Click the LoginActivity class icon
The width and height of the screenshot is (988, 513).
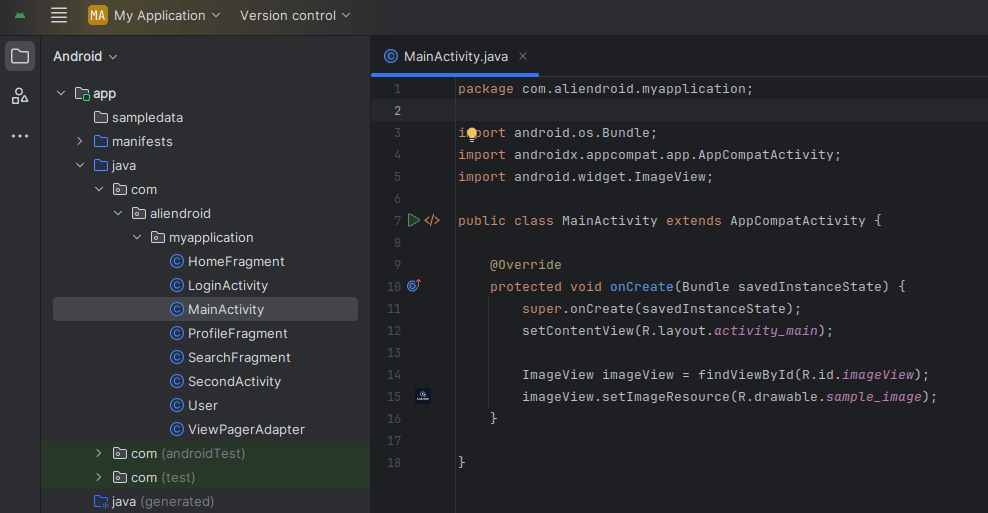point(177,285)
